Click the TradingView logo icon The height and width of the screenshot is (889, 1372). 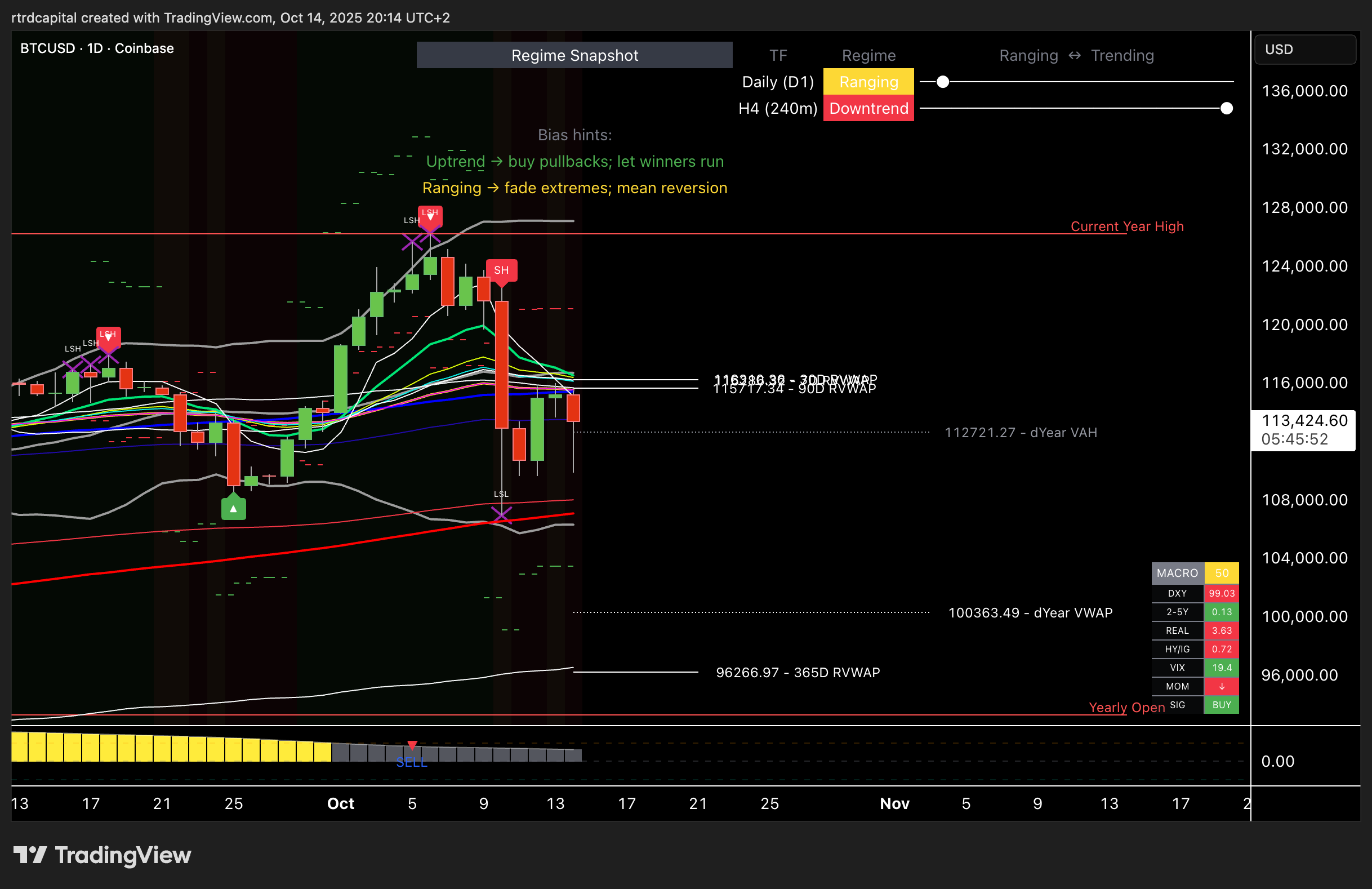30,855
